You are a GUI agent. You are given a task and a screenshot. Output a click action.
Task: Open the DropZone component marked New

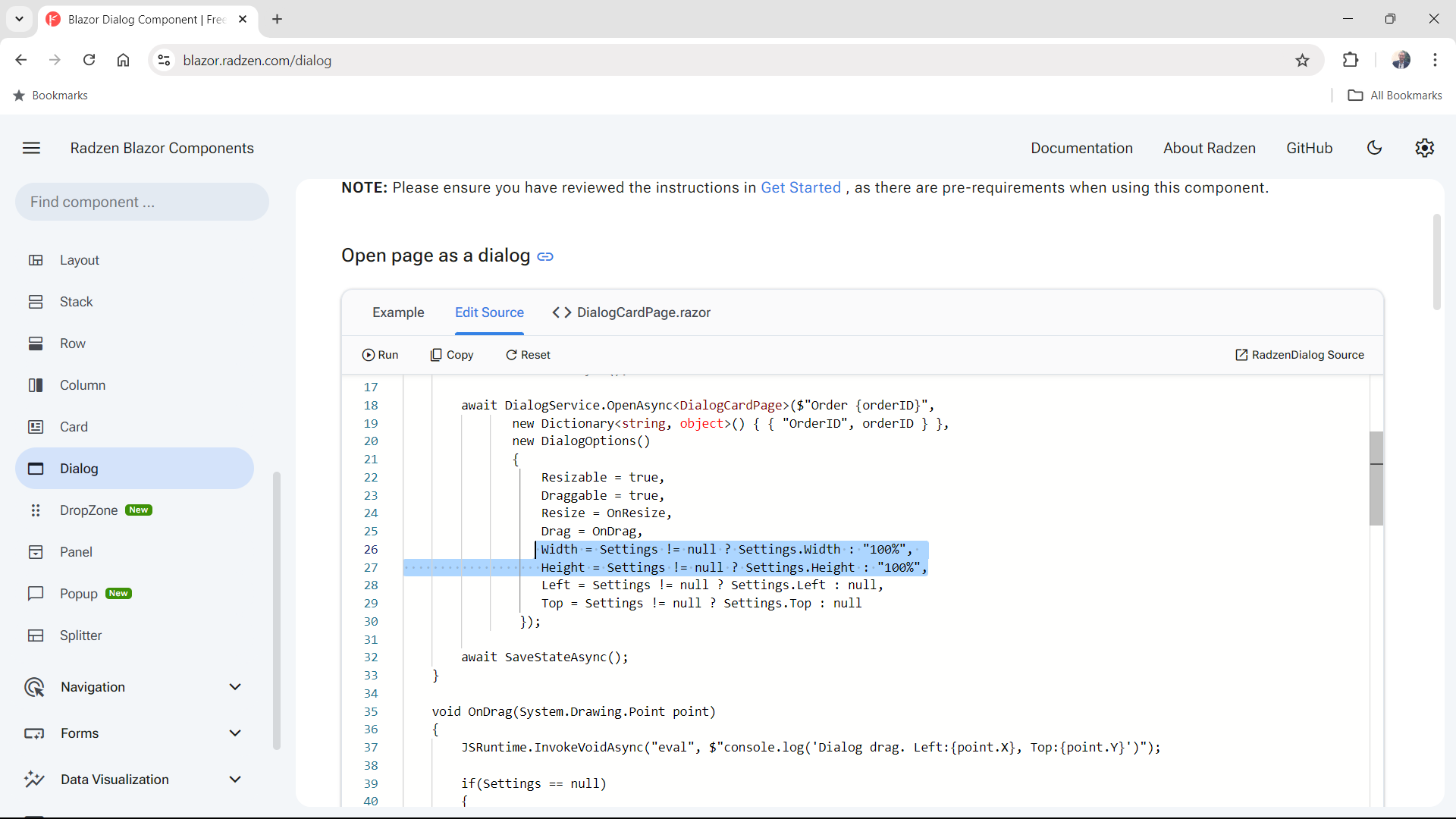point(88,510)
